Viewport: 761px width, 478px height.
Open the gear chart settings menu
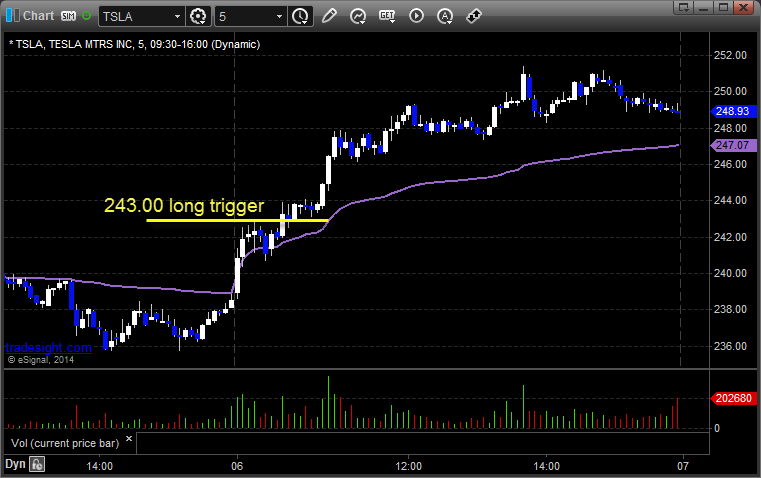tap(198, 16)
